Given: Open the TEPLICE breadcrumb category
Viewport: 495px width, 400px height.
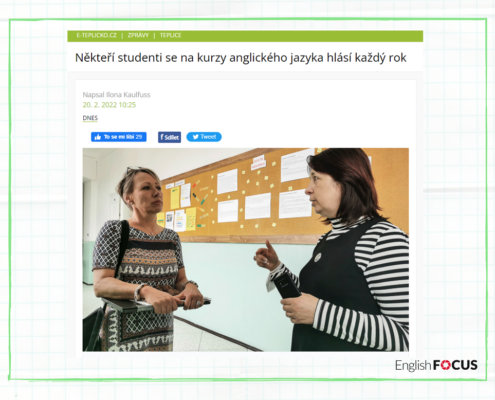Looking at the screenshot, I should (x=170, y=35).
